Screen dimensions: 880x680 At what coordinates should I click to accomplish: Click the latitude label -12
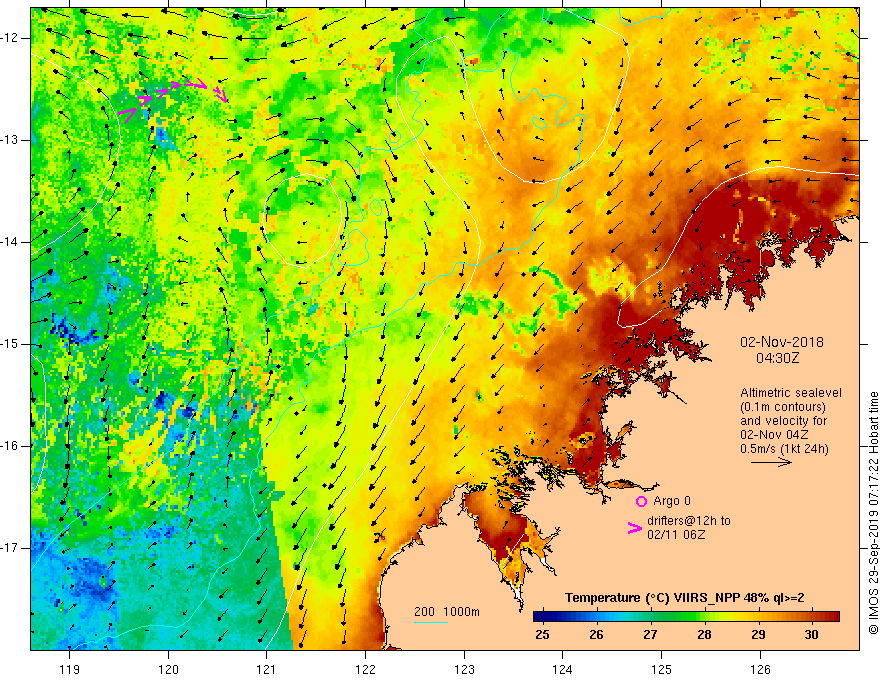[10, 38]
